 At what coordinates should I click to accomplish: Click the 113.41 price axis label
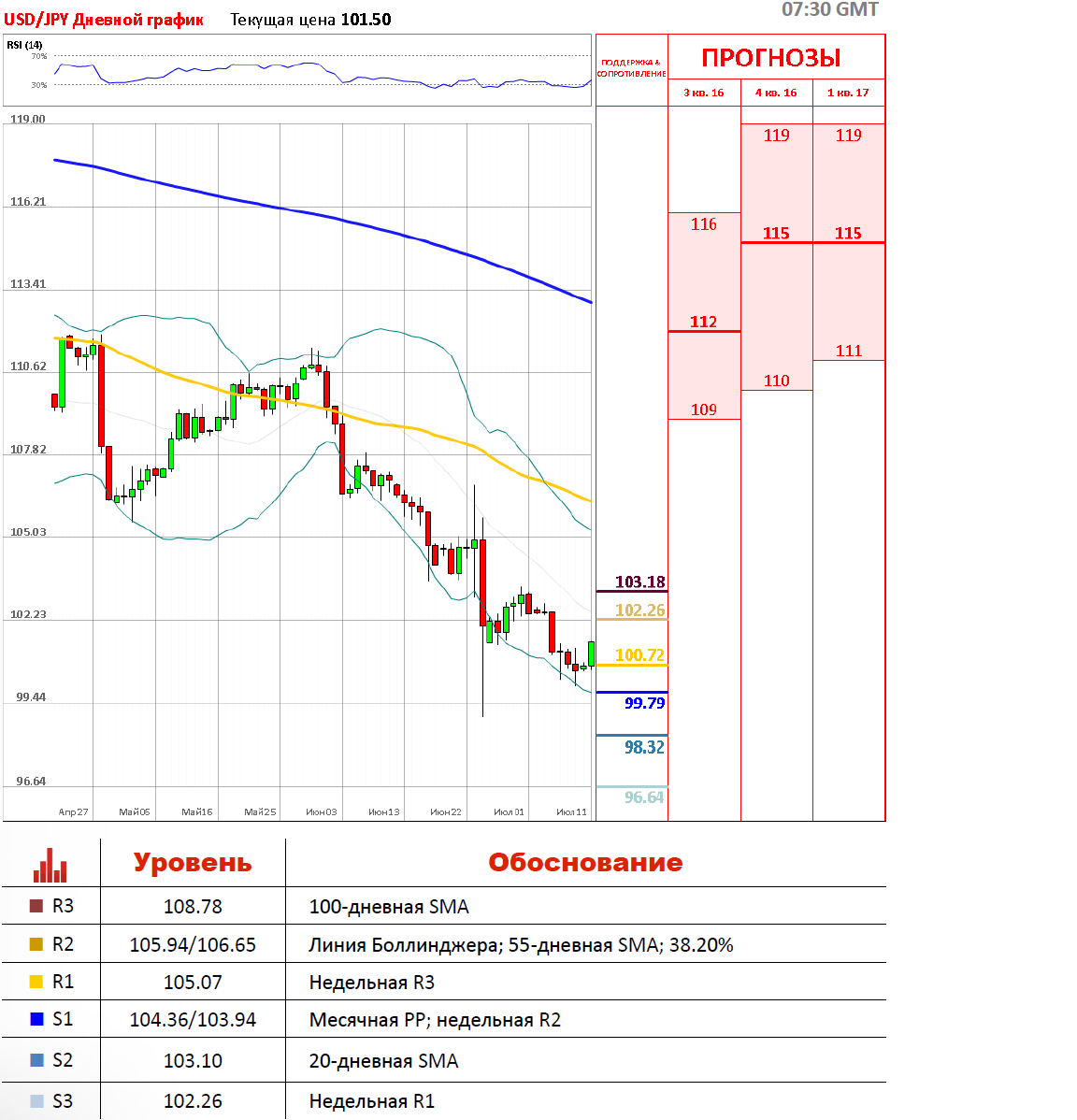click(28, 284)
